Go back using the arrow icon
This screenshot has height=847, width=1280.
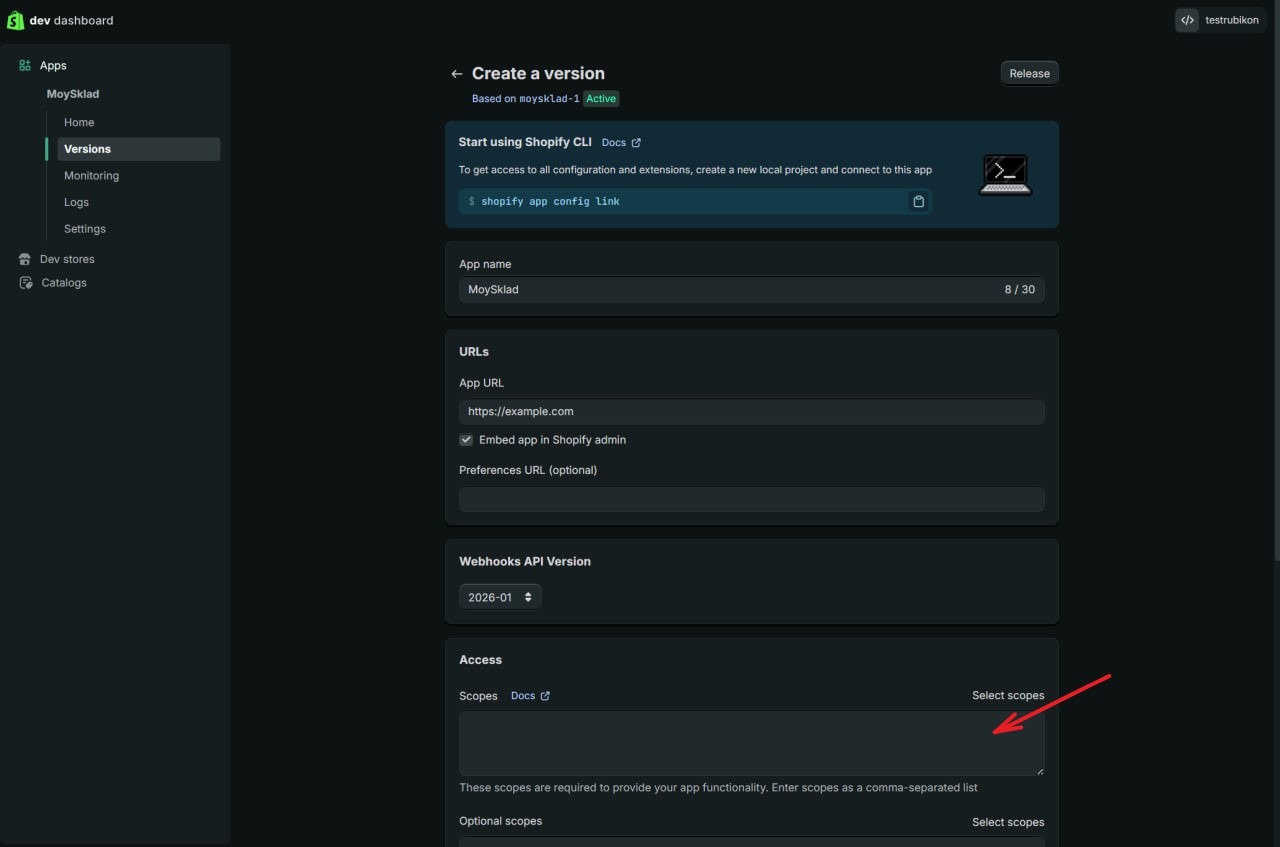tap(457, 74)
